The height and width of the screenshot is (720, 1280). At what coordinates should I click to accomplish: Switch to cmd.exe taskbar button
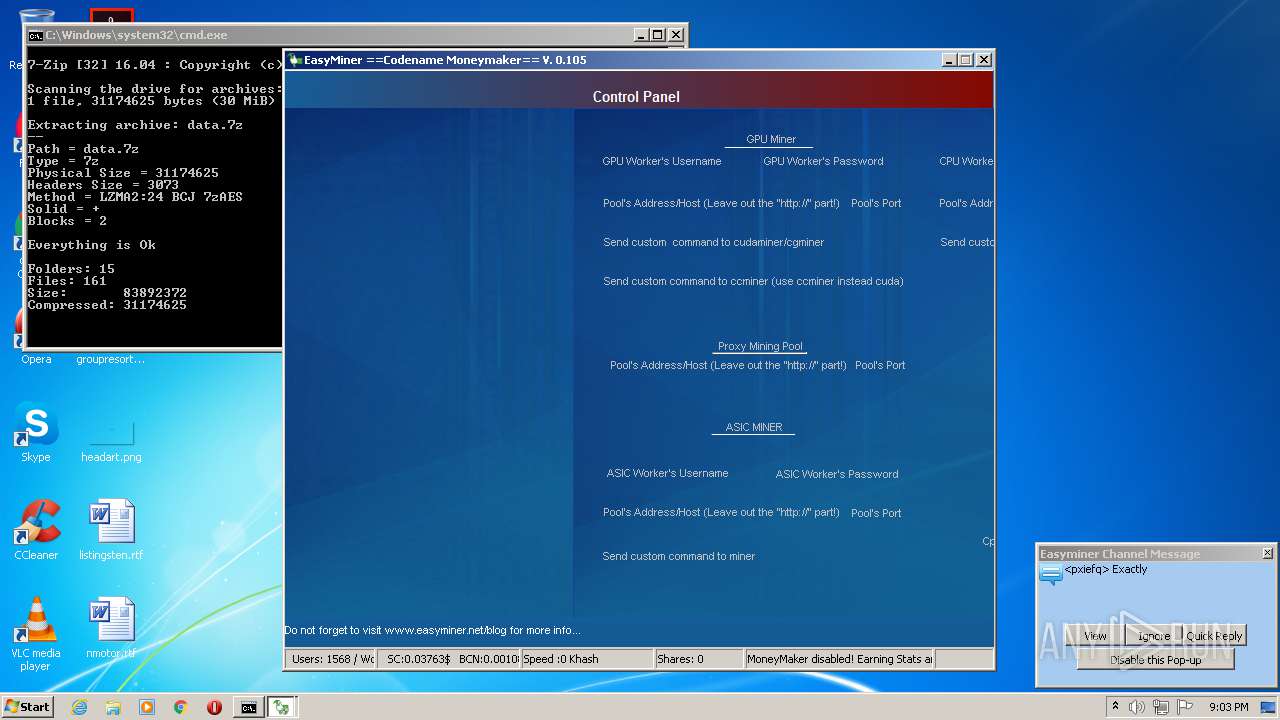[248, 707]
